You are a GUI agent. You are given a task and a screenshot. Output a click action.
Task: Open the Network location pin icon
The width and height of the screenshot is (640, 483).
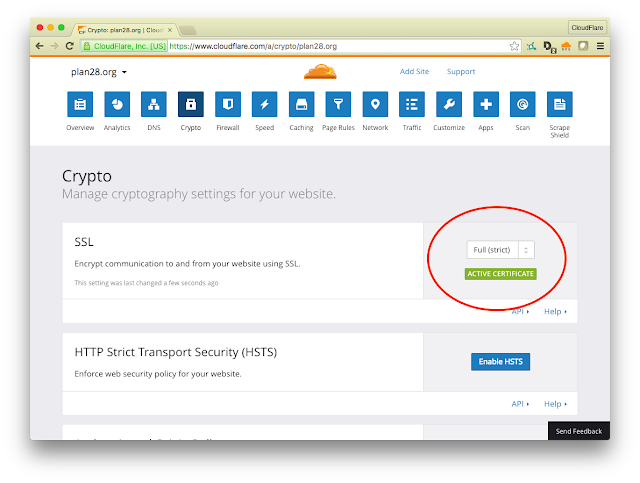coord(375,105)
